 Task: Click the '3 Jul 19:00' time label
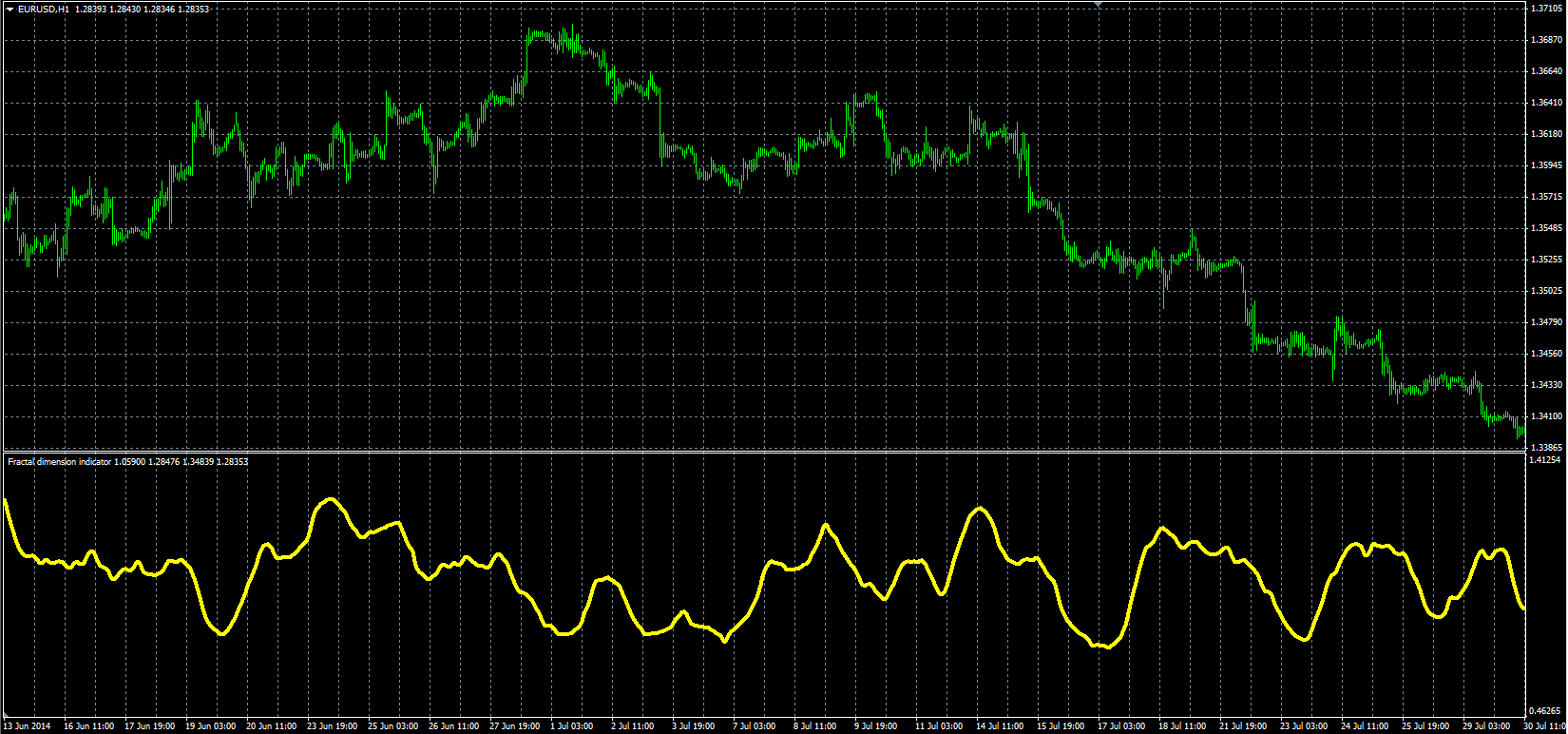pos(696,726)
